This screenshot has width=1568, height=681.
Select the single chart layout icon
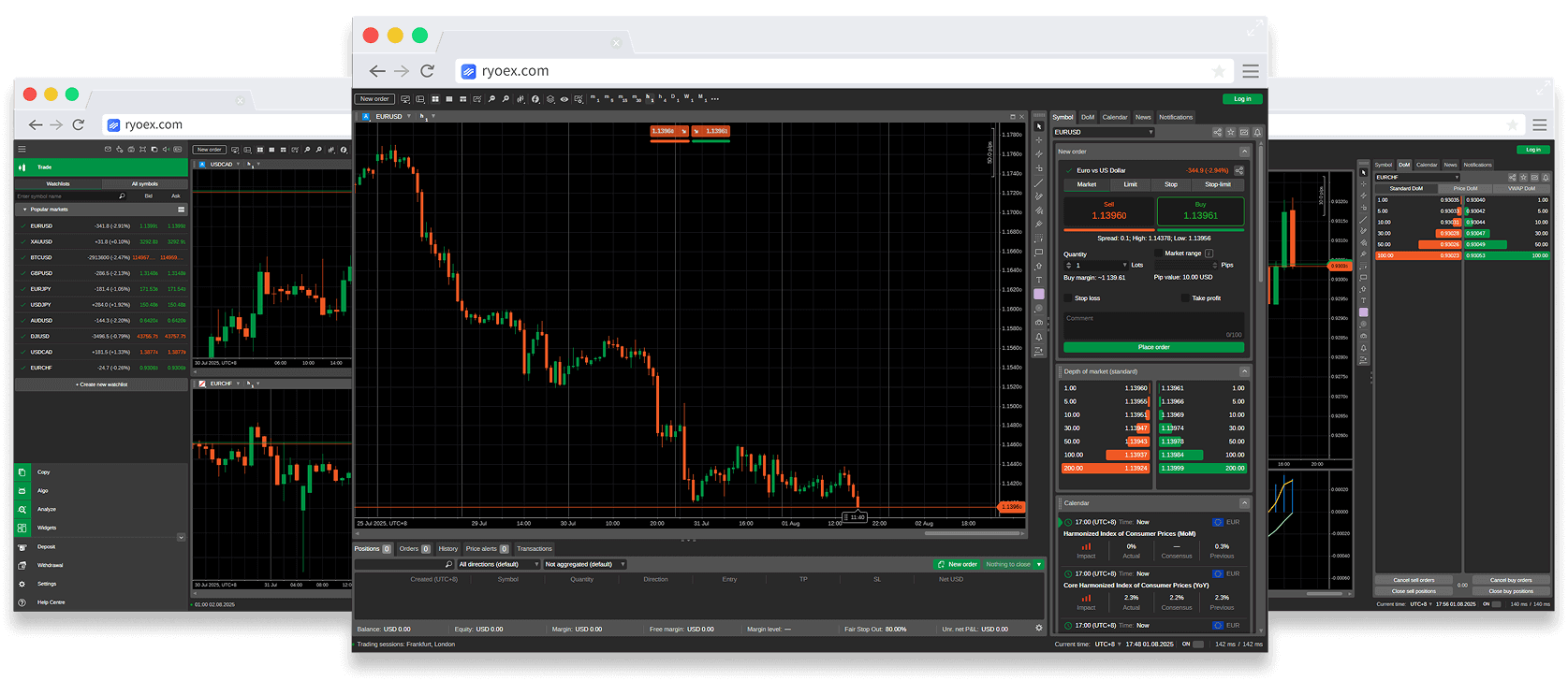tap(449, 99)
